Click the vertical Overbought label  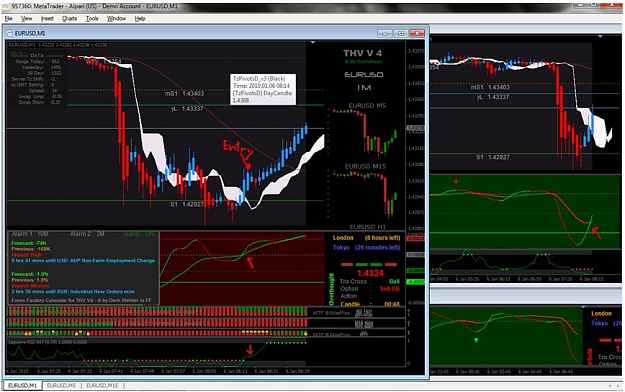coord(331,290)
